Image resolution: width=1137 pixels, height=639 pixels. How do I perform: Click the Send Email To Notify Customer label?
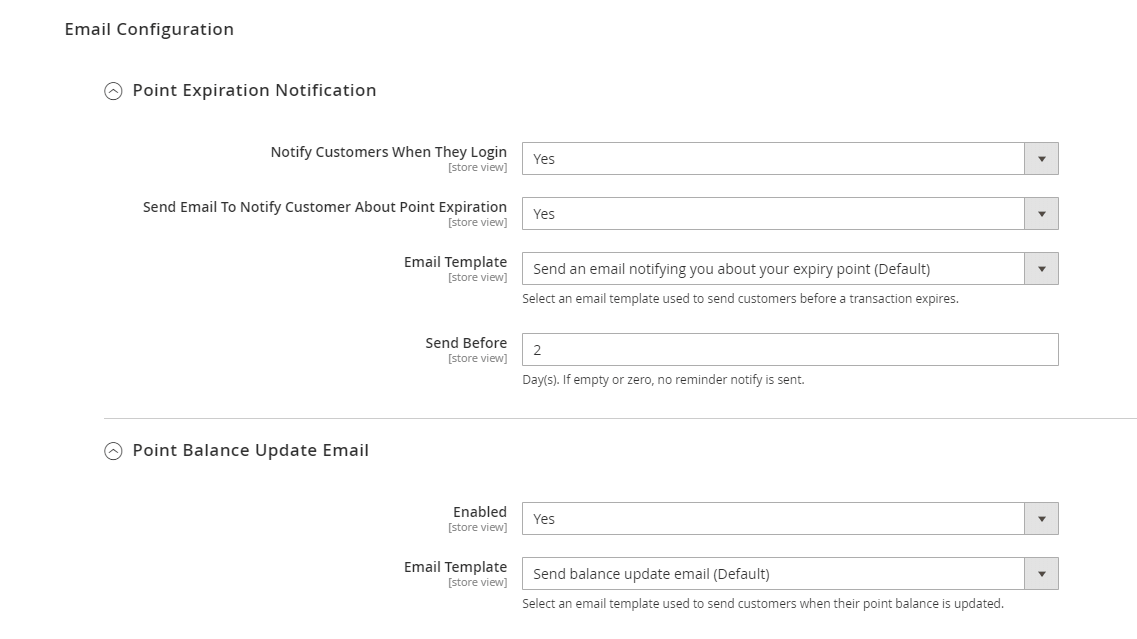(x=324, y=207)
